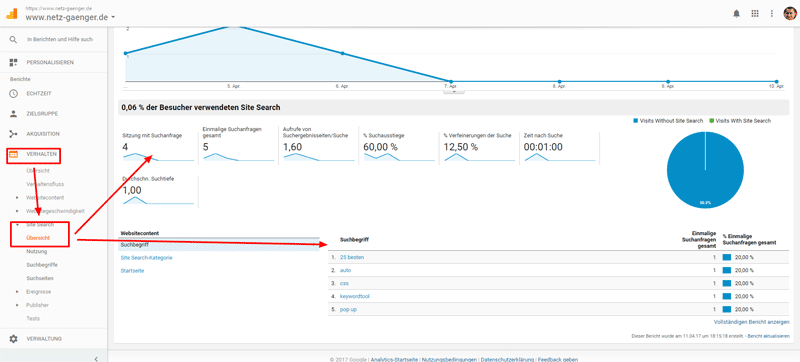Click Personalisieren dashboard icon

tap(14, 62)
